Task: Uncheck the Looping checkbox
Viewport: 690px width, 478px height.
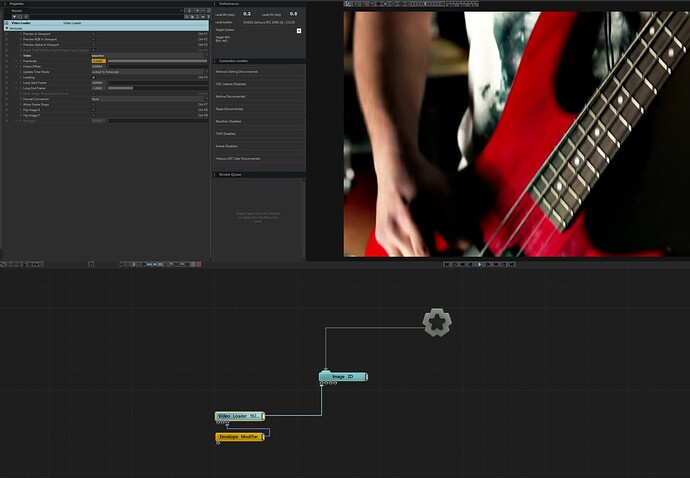Action: [x=93, y=77]
